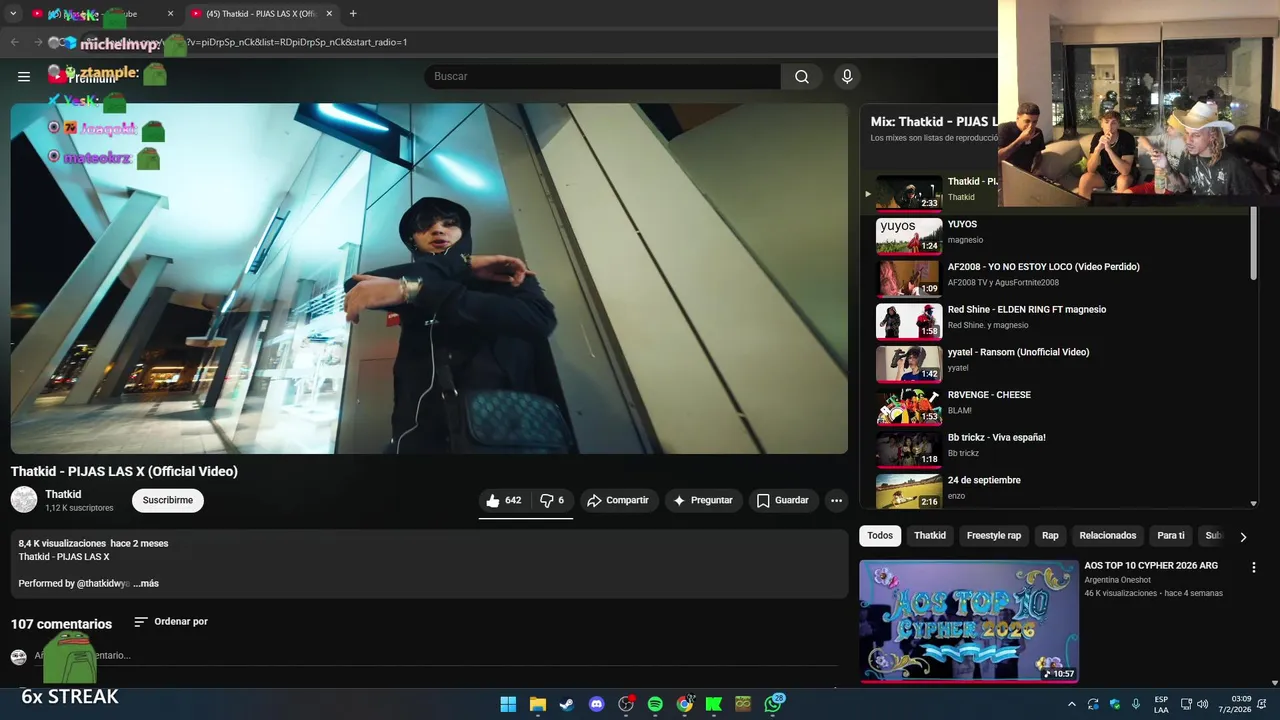
Task: Click tray microphone icon
Action: [1136, 704]
